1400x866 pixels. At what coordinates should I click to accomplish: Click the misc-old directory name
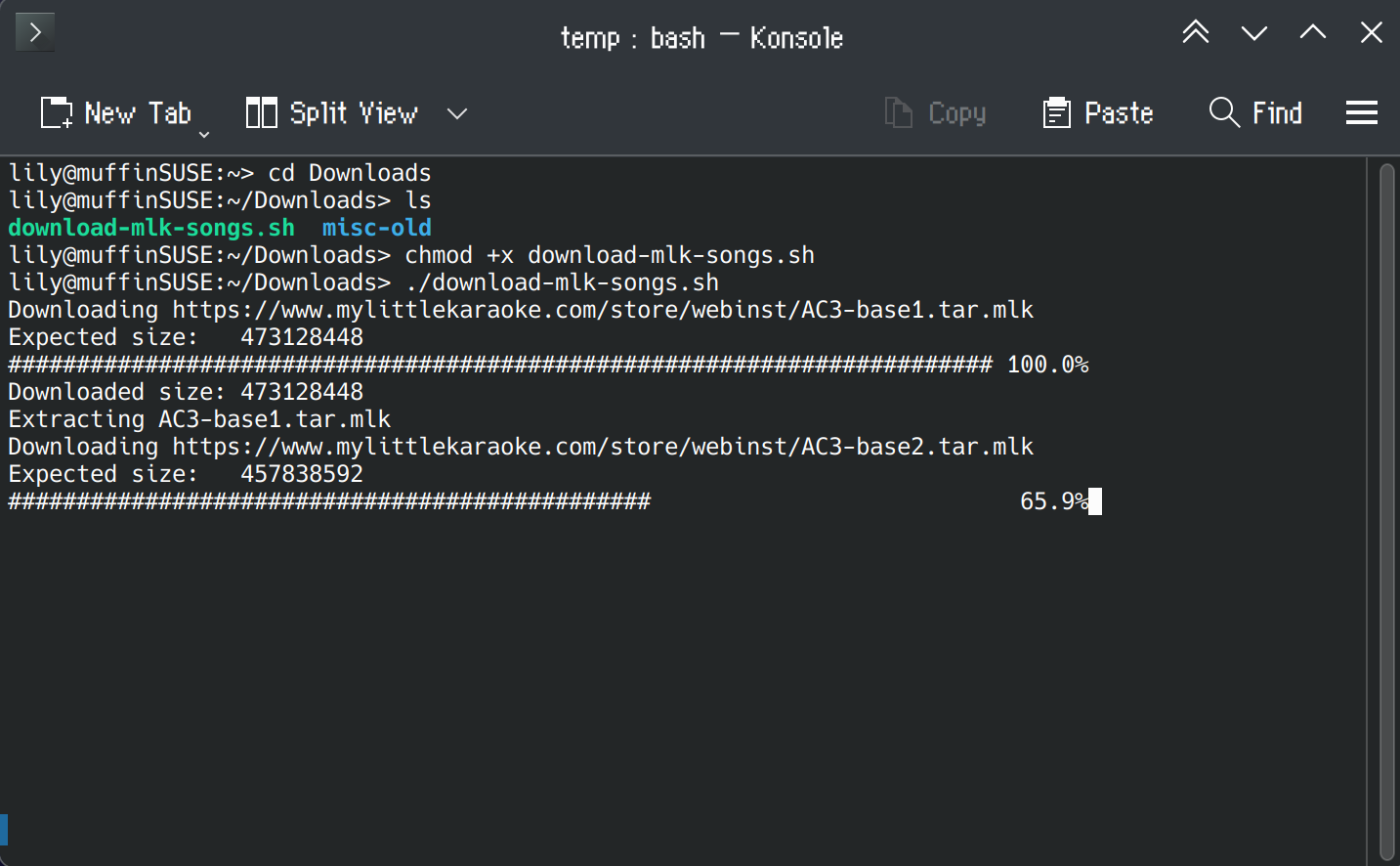[x=377, y=228]
